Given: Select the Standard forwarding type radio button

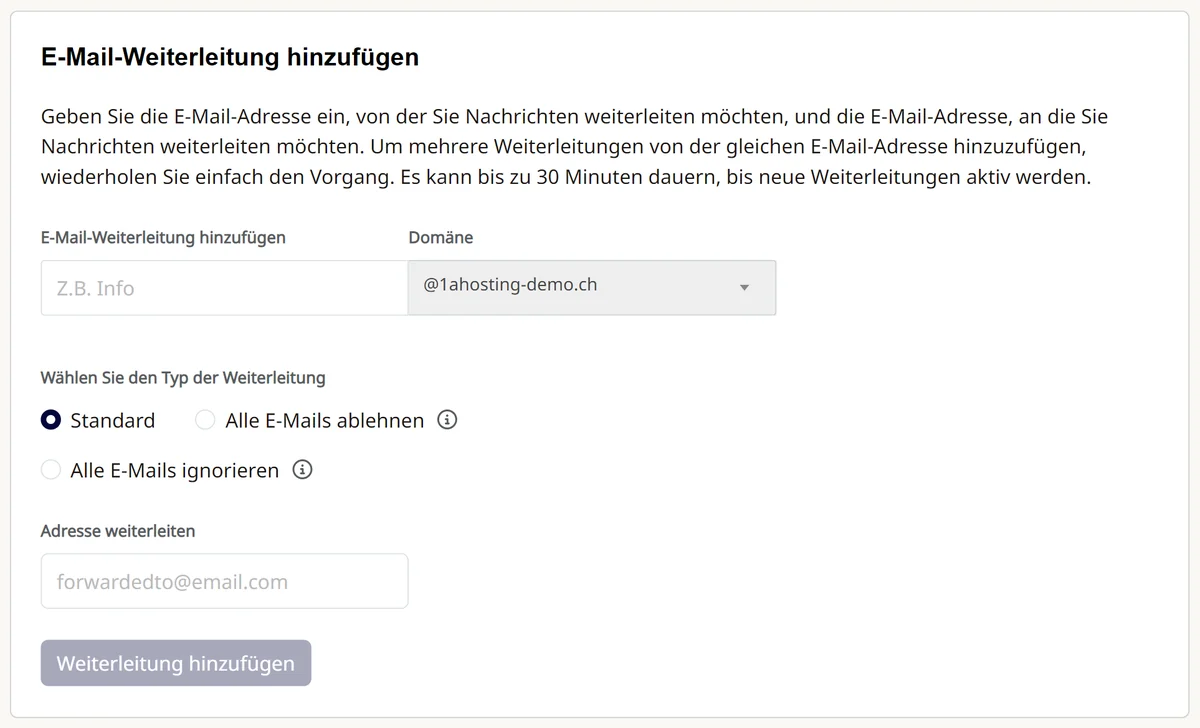Looking at the screenshot, I should pos(51,420).
